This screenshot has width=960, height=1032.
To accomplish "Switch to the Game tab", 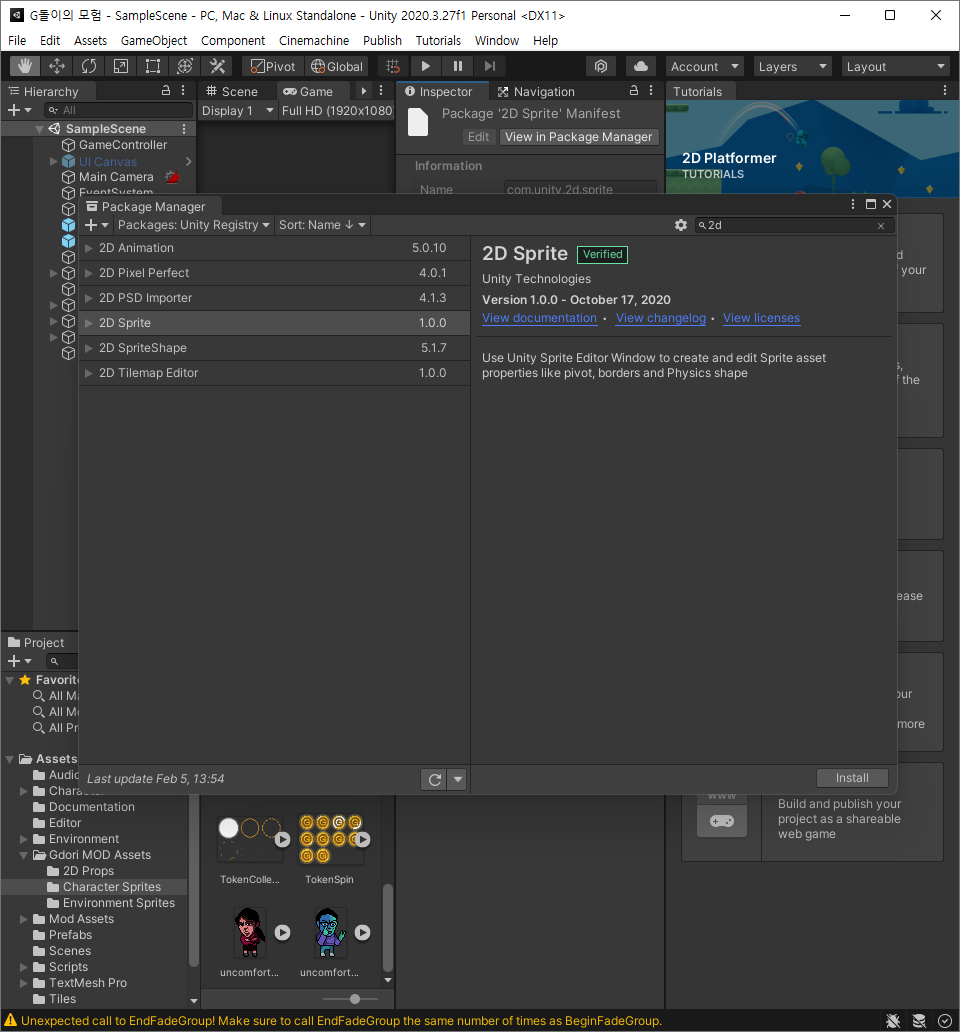I will 309,91.
